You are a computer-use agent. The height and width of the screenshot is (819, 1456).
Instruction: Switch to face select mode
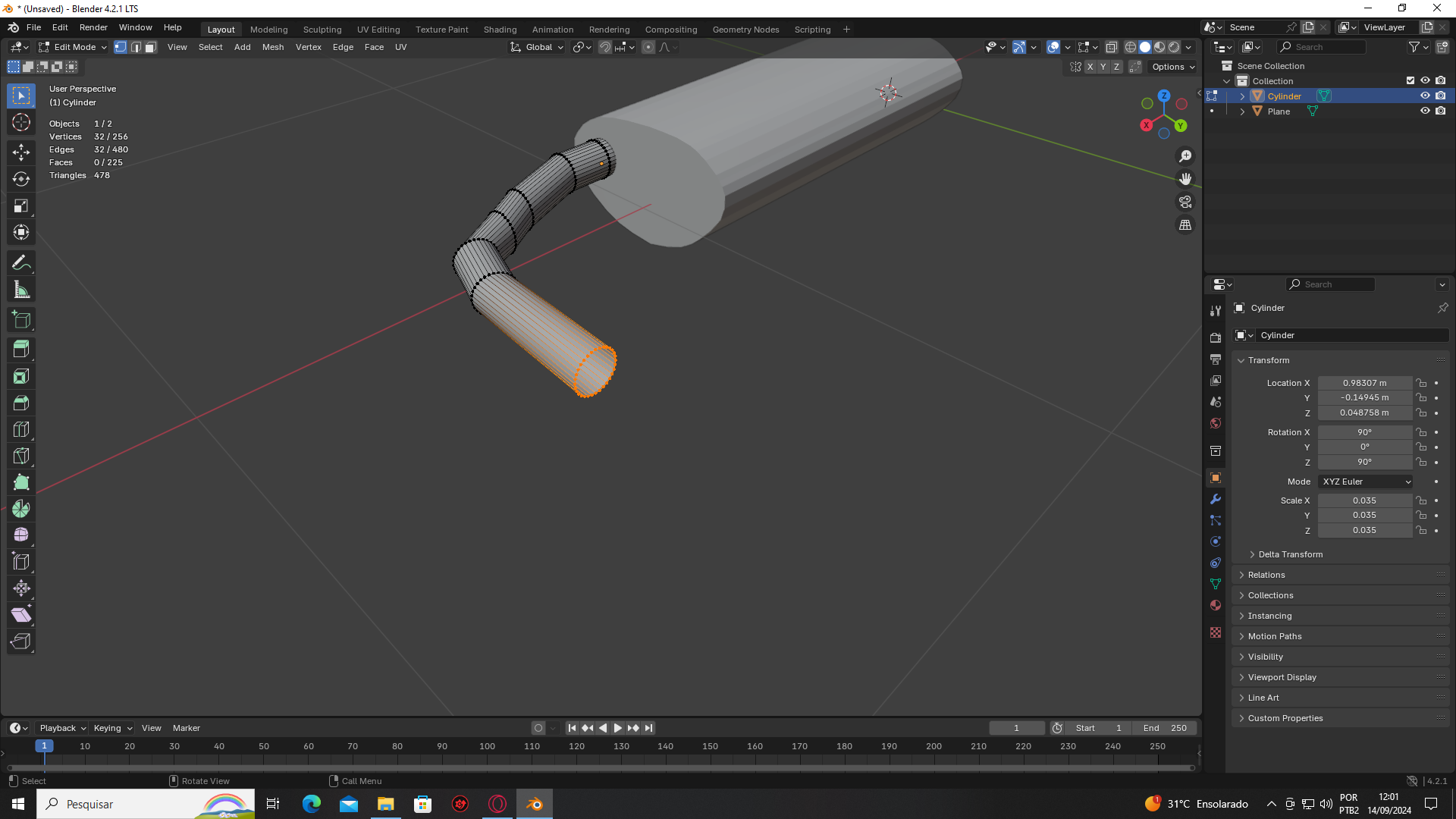click(x=151, y=47)
